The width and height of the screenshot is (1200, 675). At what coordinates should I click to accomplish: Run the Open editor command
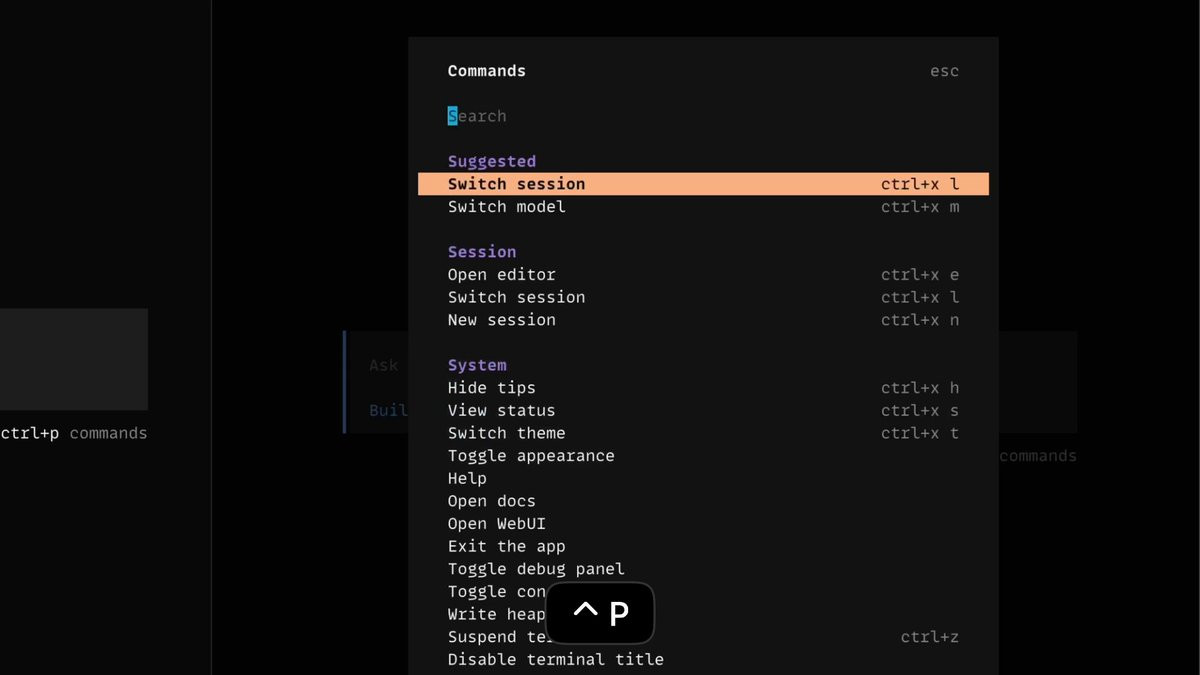(x=703, y=275)
